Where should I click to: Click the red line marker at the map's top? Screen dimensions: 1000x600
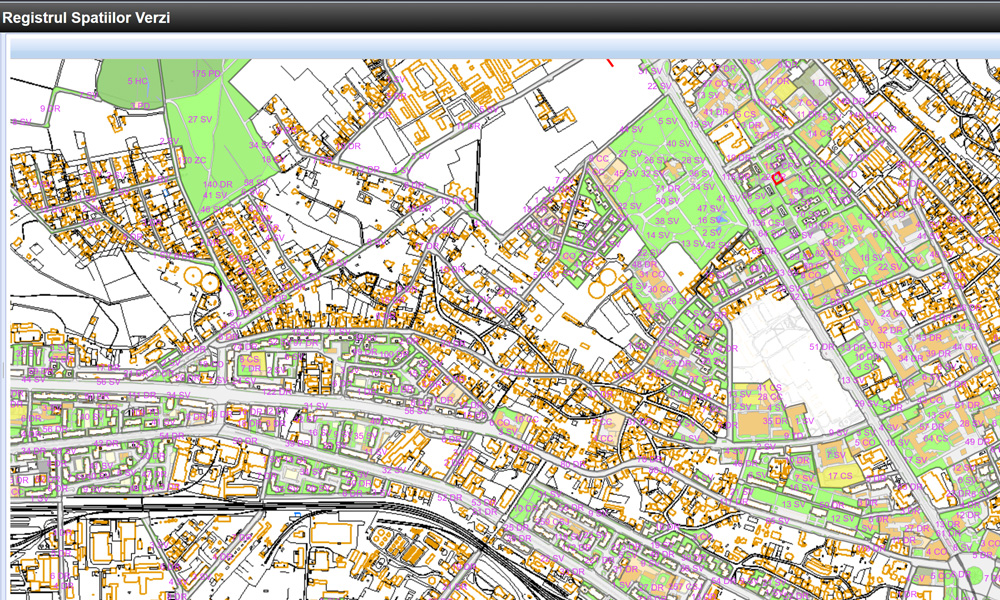(x=610, y=62)
